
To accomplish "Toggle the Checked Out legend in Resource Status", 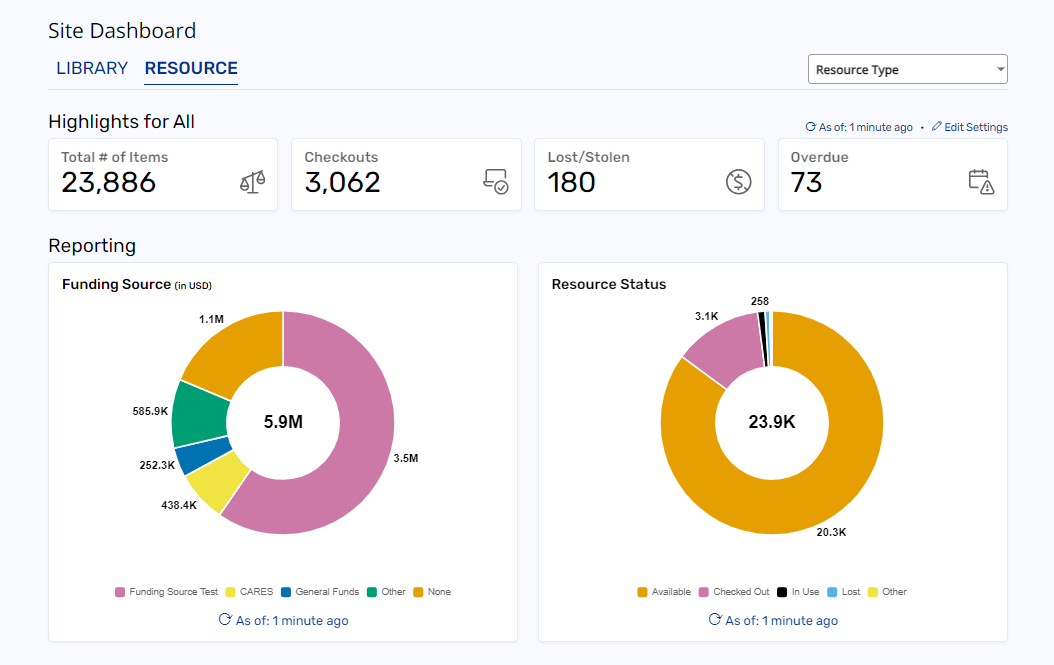I will [734, 592].
